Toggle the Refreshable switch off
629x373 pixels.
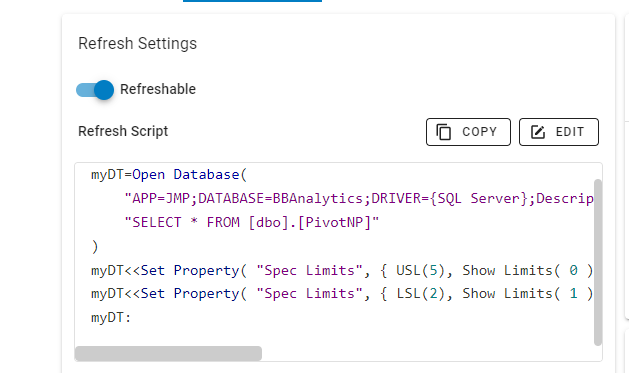click(x=95, y=89)
